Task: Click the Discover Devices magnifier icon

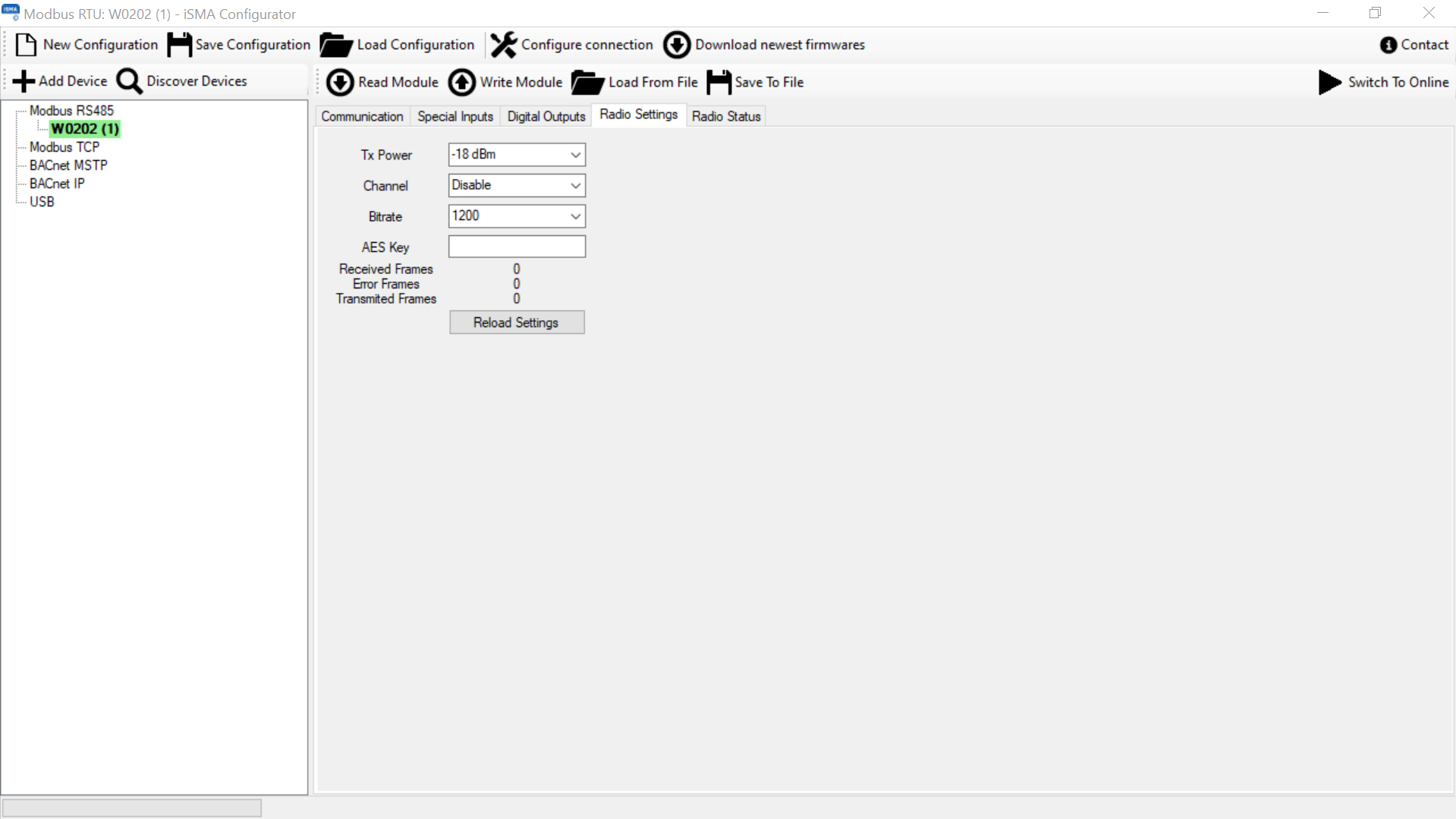Action: [129, 81]
